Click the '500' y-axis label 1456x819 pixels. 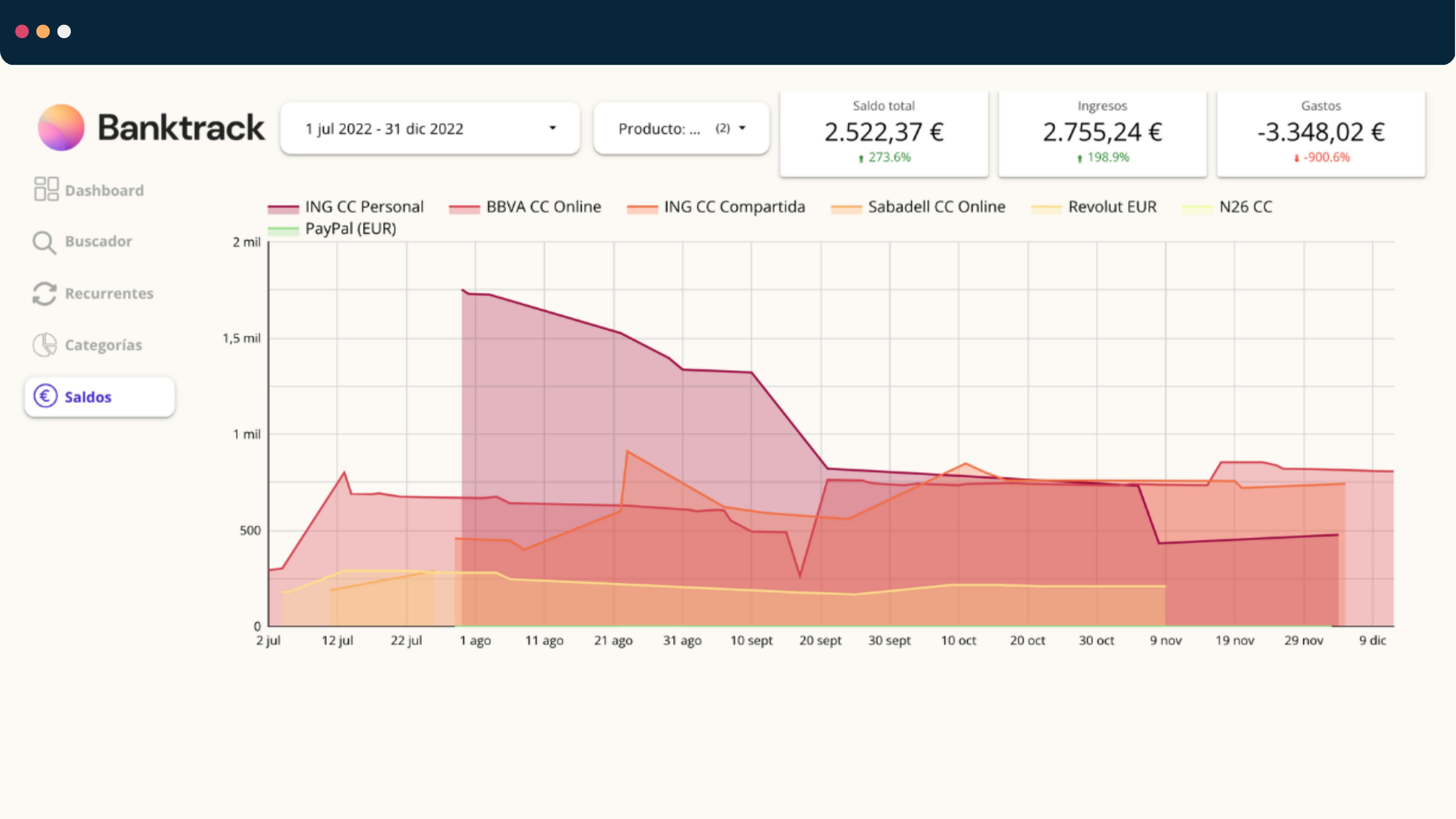coord(250,530)
